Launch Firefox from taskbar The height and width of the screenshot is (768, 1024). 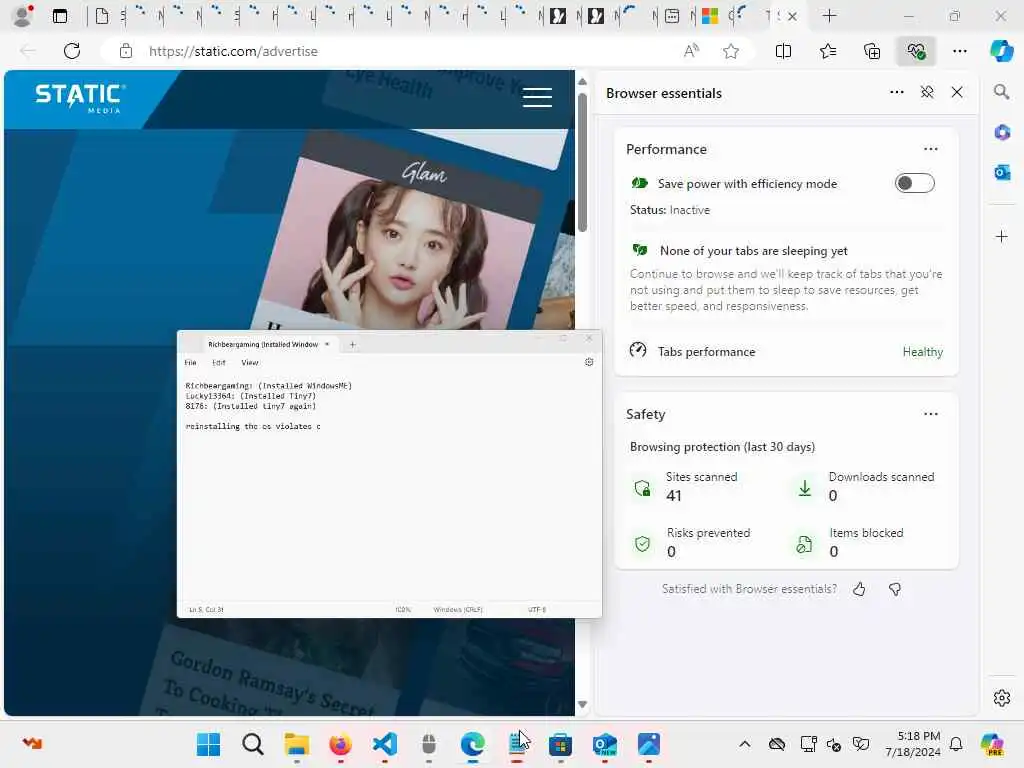[x=340, y=744]
